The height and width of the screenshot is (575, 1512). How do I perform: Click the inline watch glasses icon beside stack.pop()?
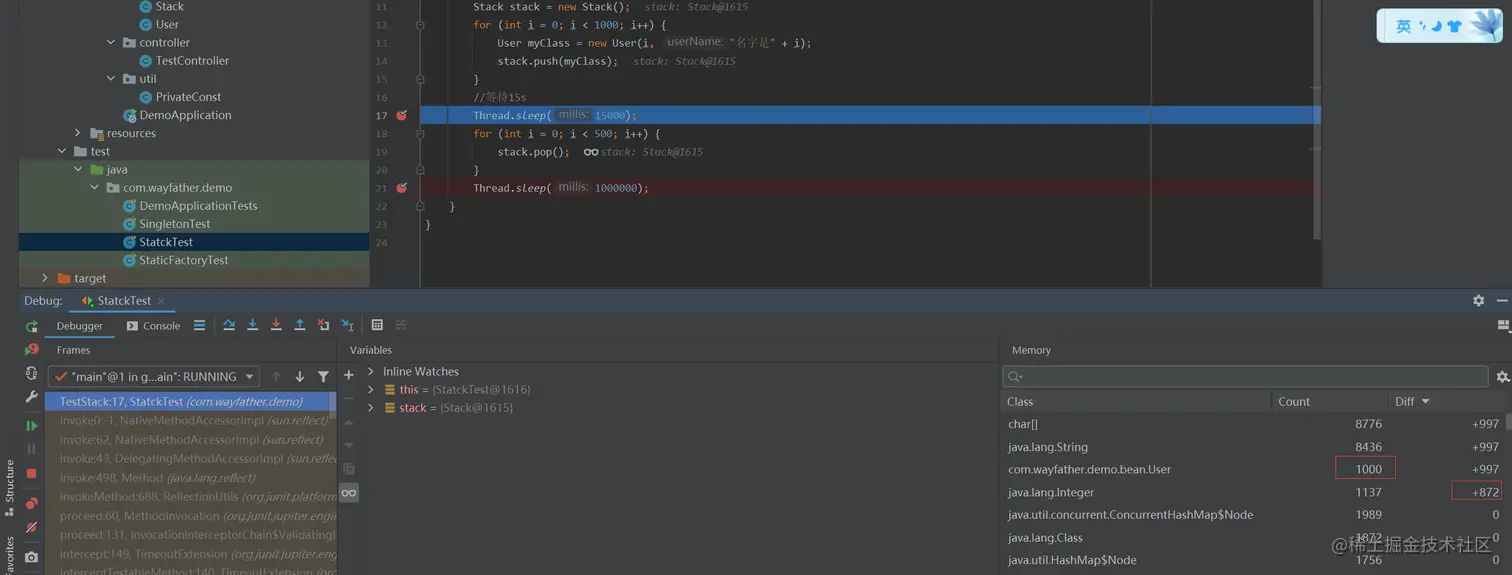591,152
